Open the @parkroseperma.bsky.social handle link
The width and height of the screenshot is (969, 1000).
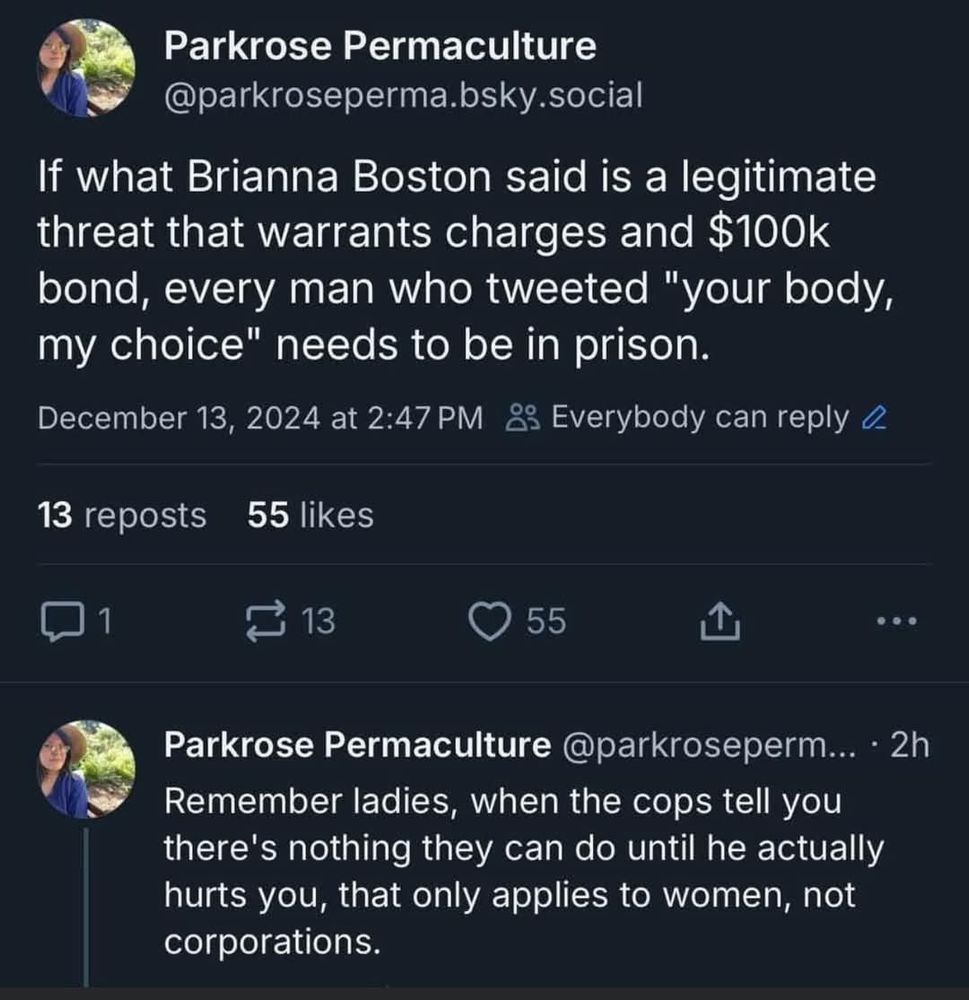(403, 95)
